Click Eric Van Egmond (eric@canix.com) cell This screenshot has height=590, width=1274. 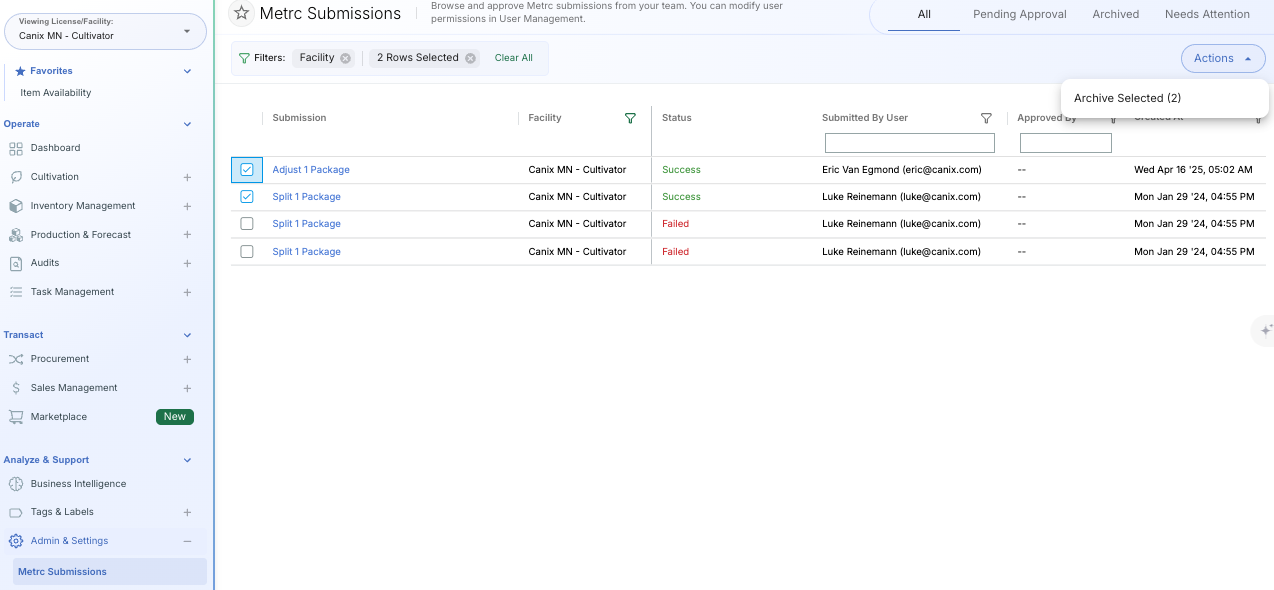pos(902,170)
